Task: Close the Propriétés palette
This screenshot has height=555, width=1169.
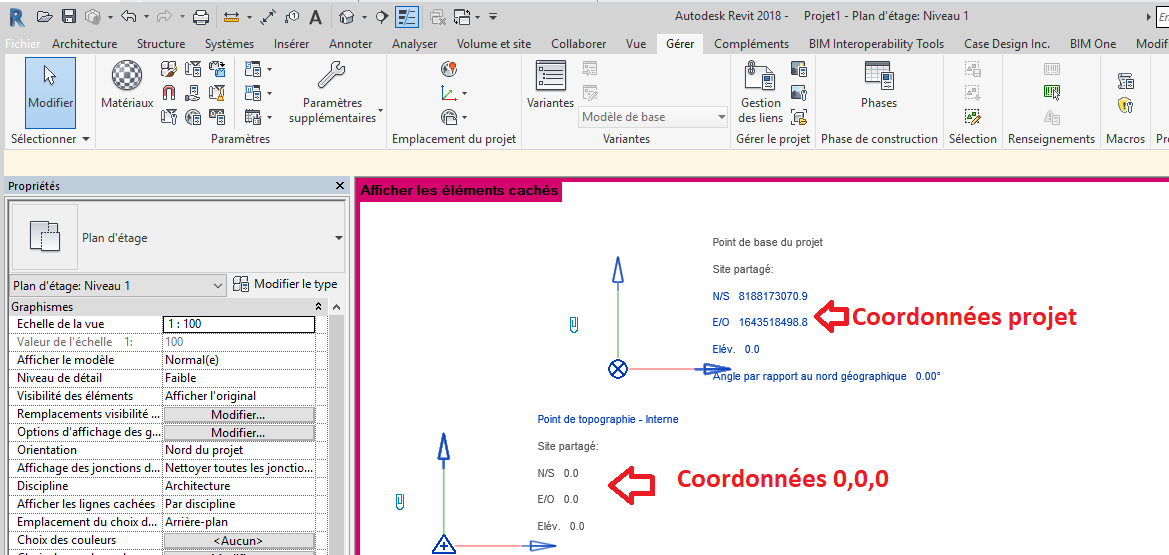Action: (x=340, y=186)
